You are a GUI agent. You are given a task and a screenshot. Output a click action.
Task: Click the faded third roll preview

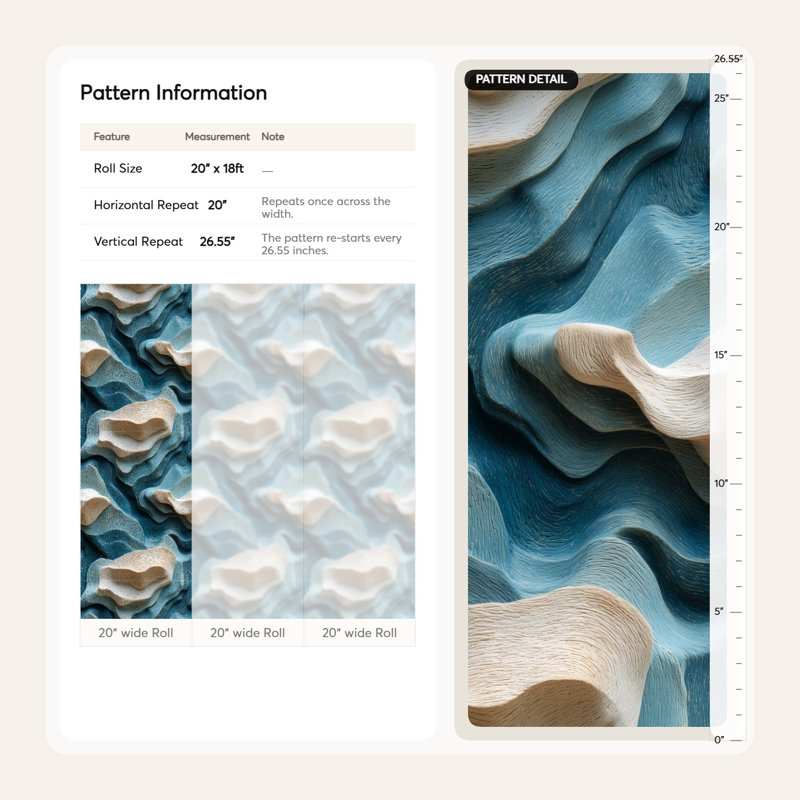[360, 452]
